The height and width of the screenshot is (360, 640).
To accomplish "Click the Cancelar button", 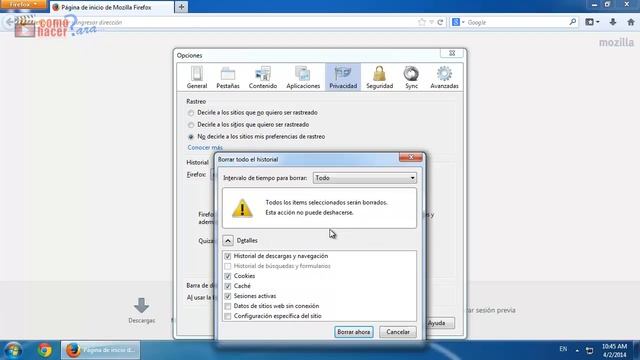I will [398, 332].
